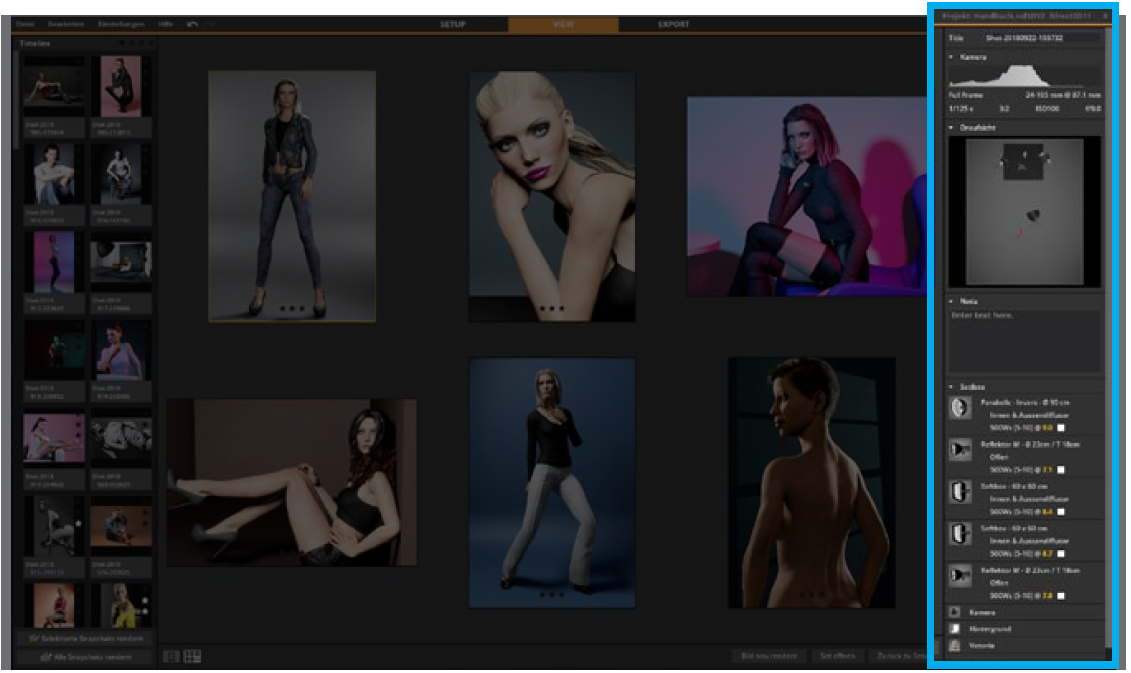Screen dimensions: 1131x673
Task: Switch to single image view icon
Action: point(171,656)
